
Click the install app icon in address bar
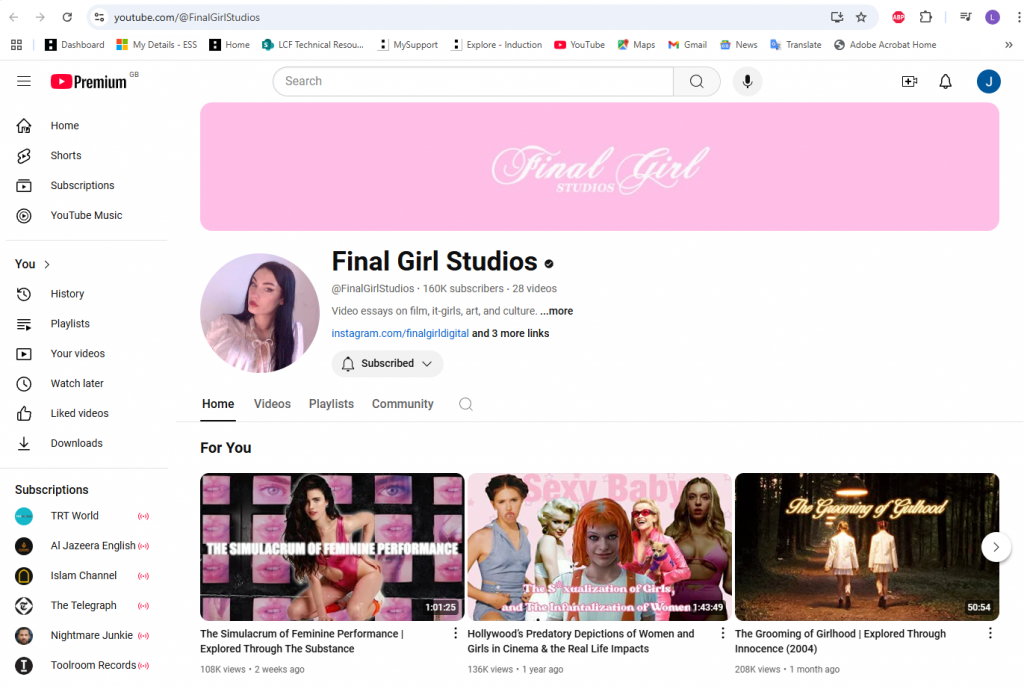[x=837, y=18]
